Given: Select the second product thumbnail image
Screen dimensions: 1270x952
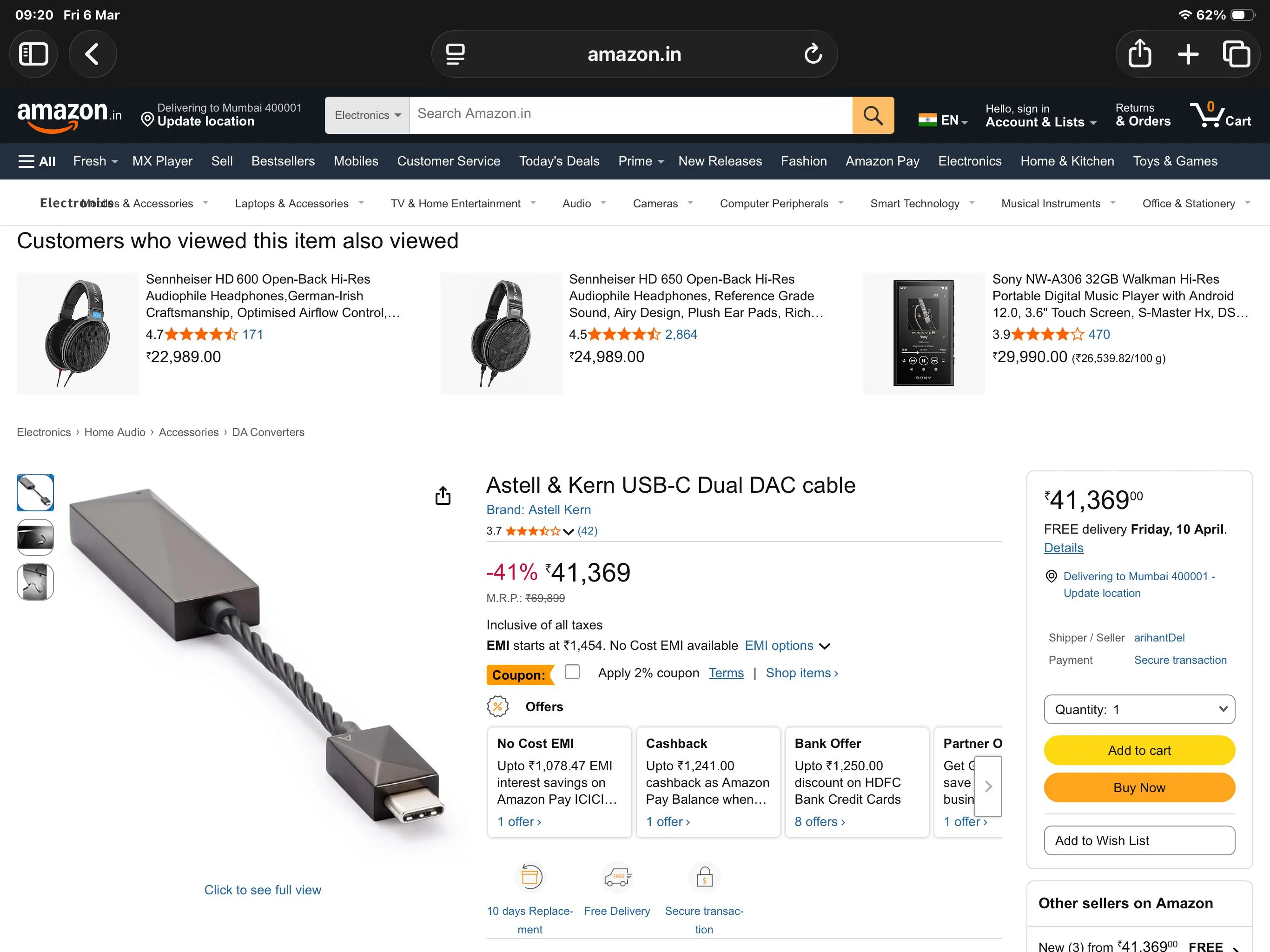Looking at the screenshot, I should click(x=35, y=537).
